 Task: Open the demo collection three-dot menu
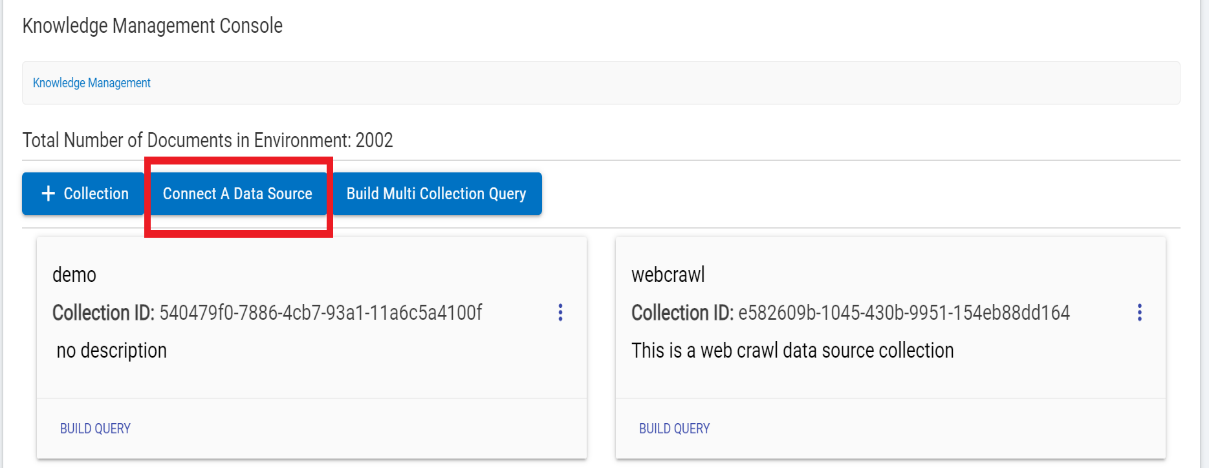click(560, 313)
